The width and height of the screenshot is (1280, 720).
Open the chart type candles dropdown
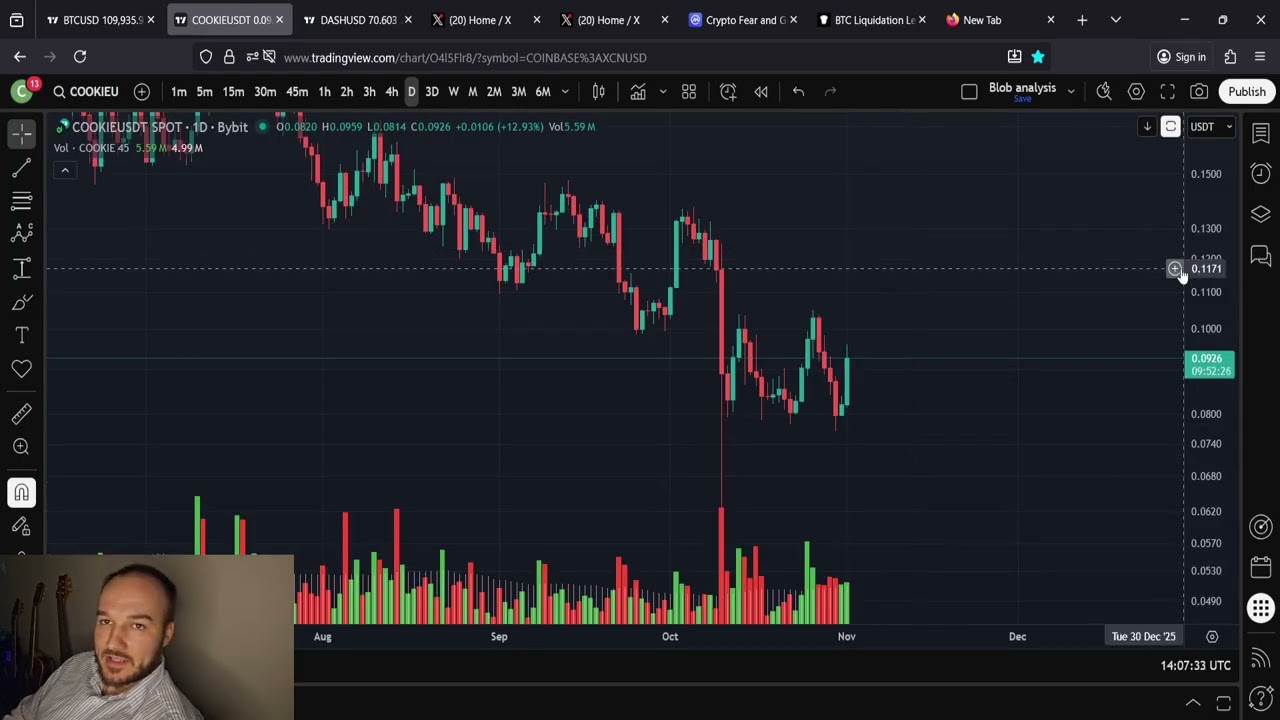[x=598, y=92]
